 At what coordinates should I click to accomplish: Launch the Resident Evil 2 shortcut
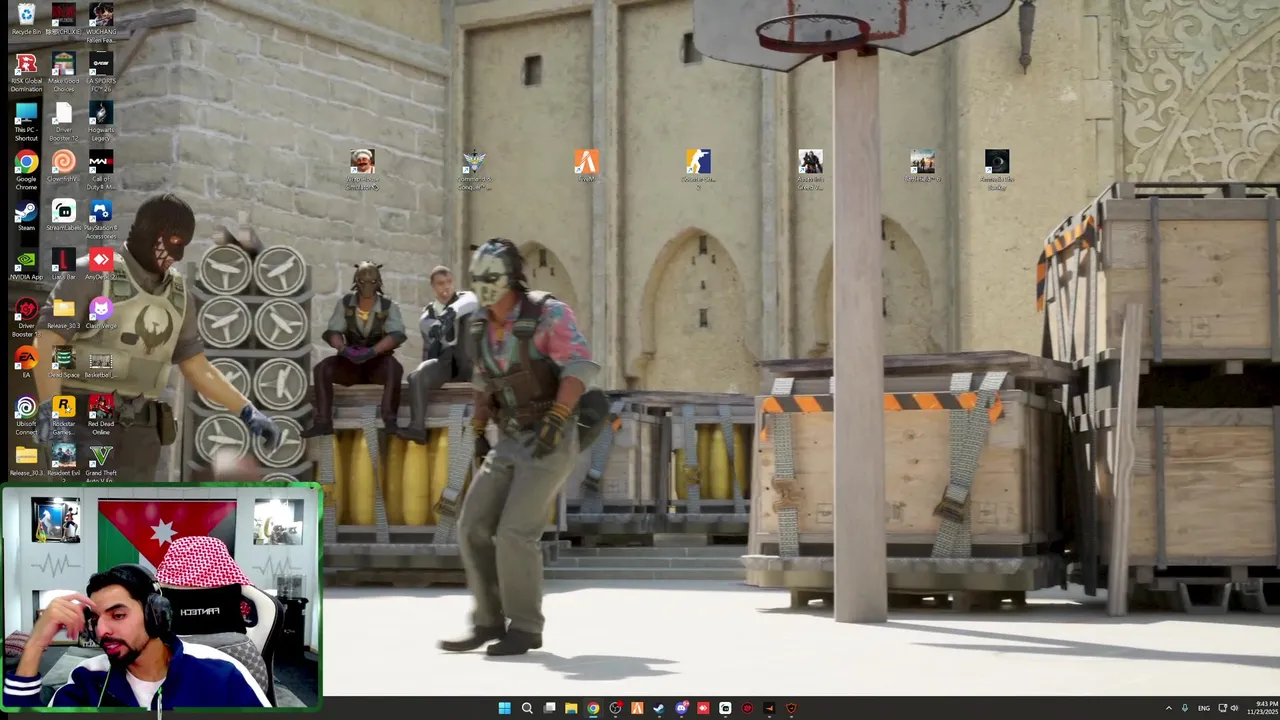pos(63,463)
